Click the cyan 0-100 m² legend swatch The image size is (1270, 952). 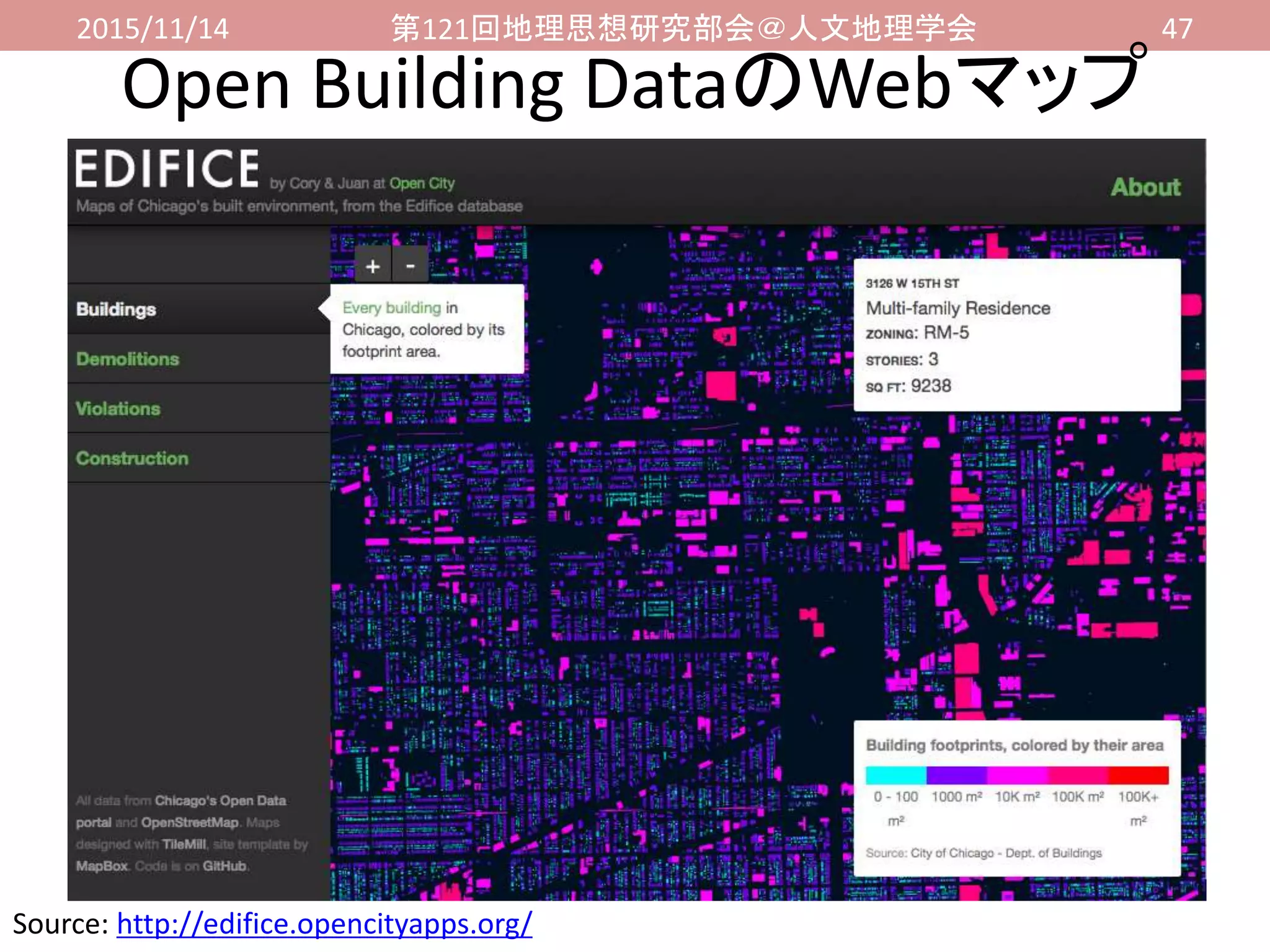pos(896,775)
